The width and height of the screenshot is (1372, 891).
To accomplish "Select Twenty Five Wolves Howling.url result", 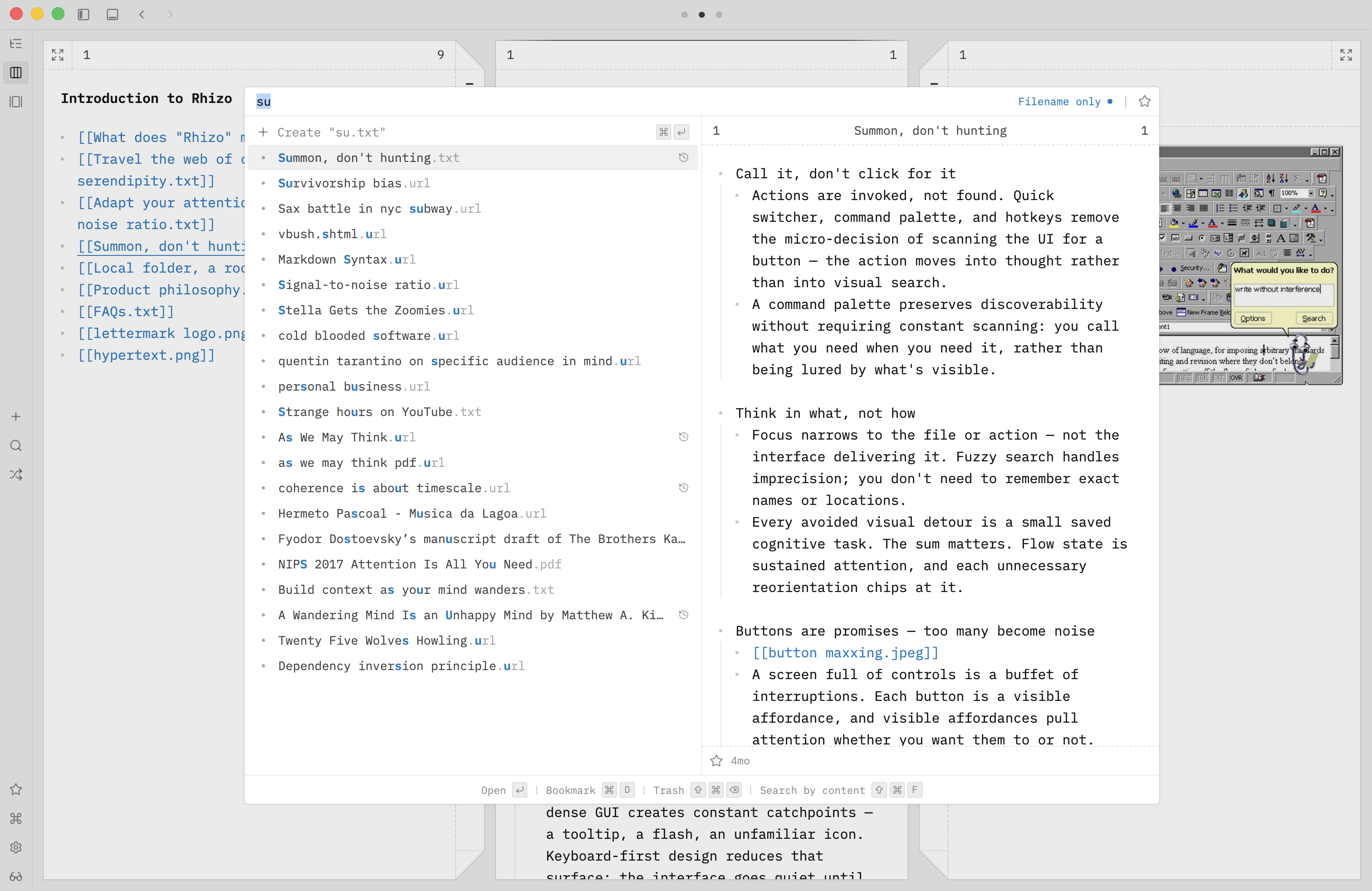I will tap(473, 640).
